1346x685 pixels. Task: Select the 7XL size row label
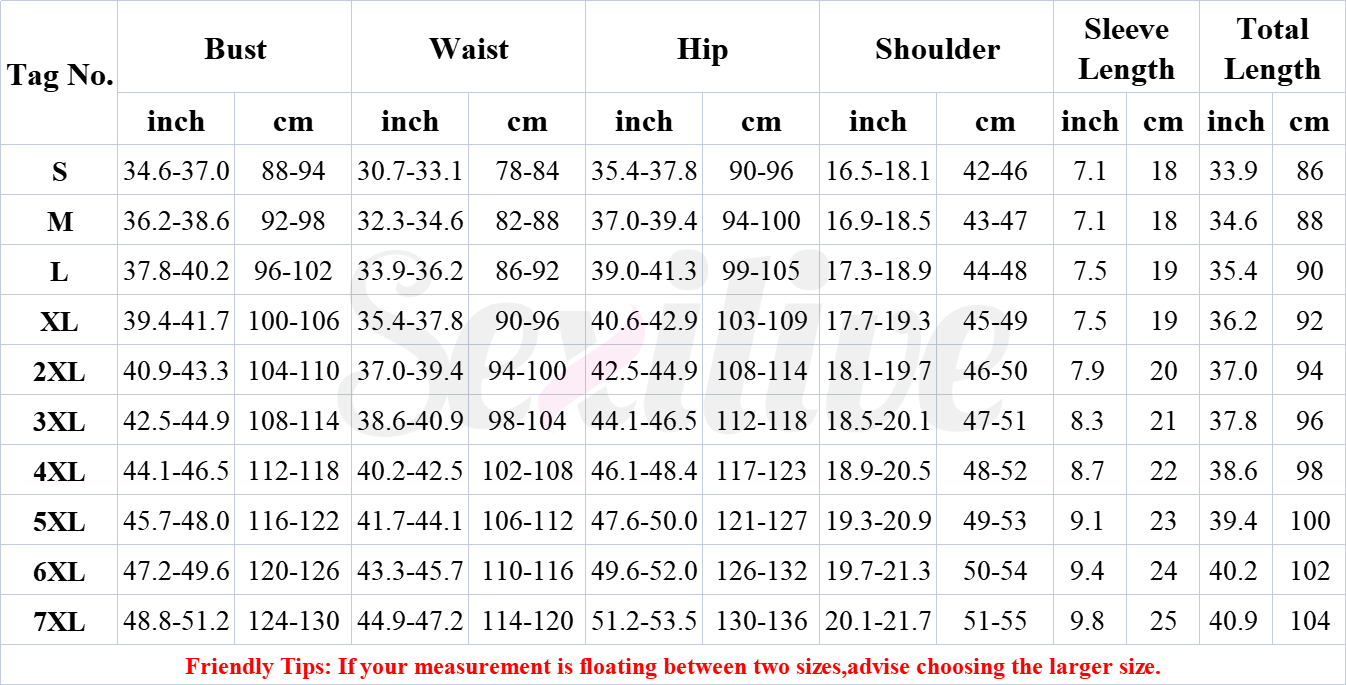coord(60,622)
